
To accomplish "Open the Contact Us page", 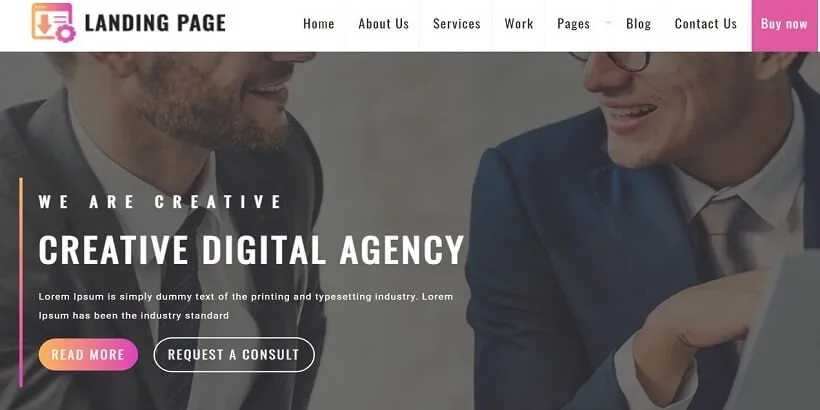I will (705, 24).
